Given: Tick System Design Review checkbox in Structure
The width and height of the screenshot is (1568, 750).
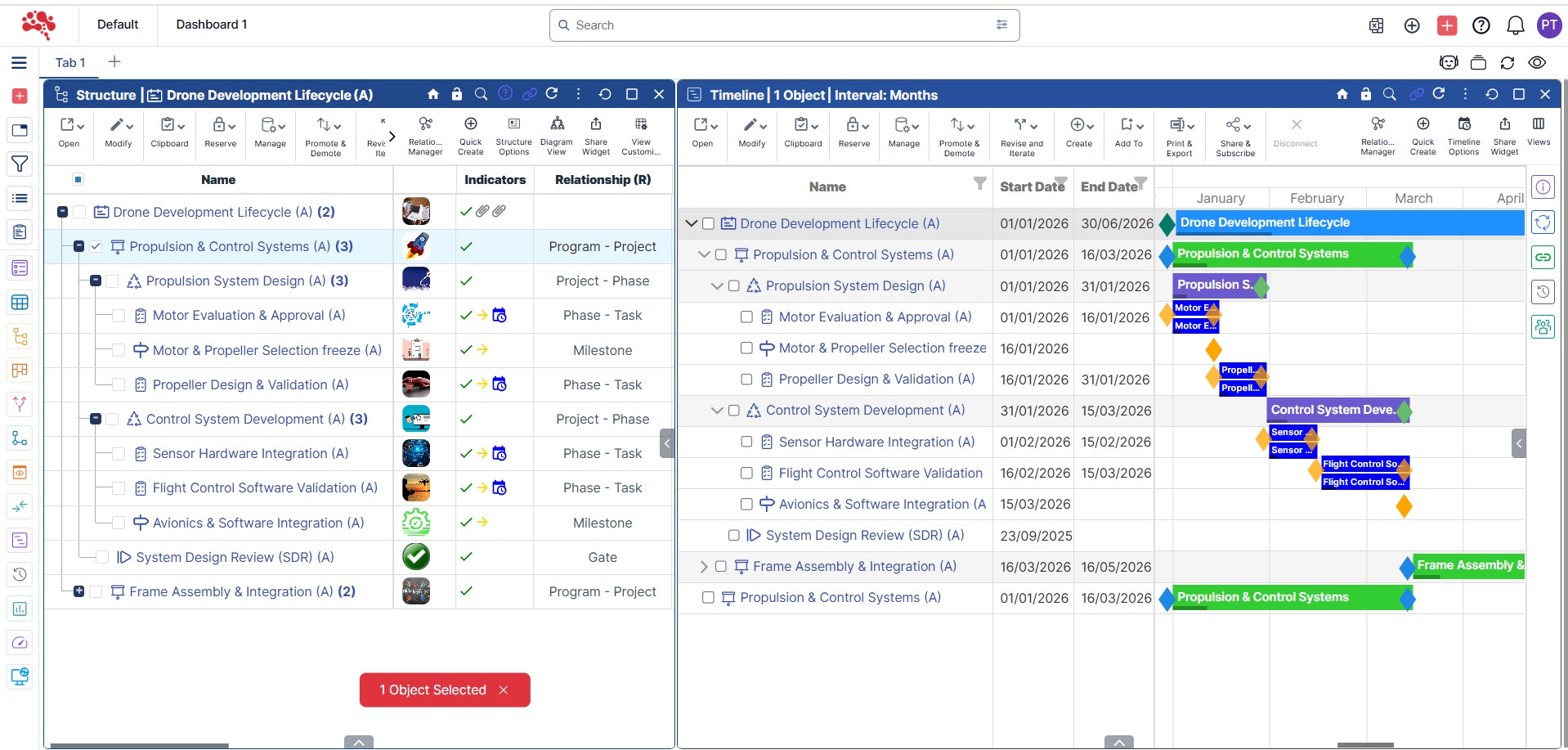Looking at the screenshot, I should click(x=102, y=557).
